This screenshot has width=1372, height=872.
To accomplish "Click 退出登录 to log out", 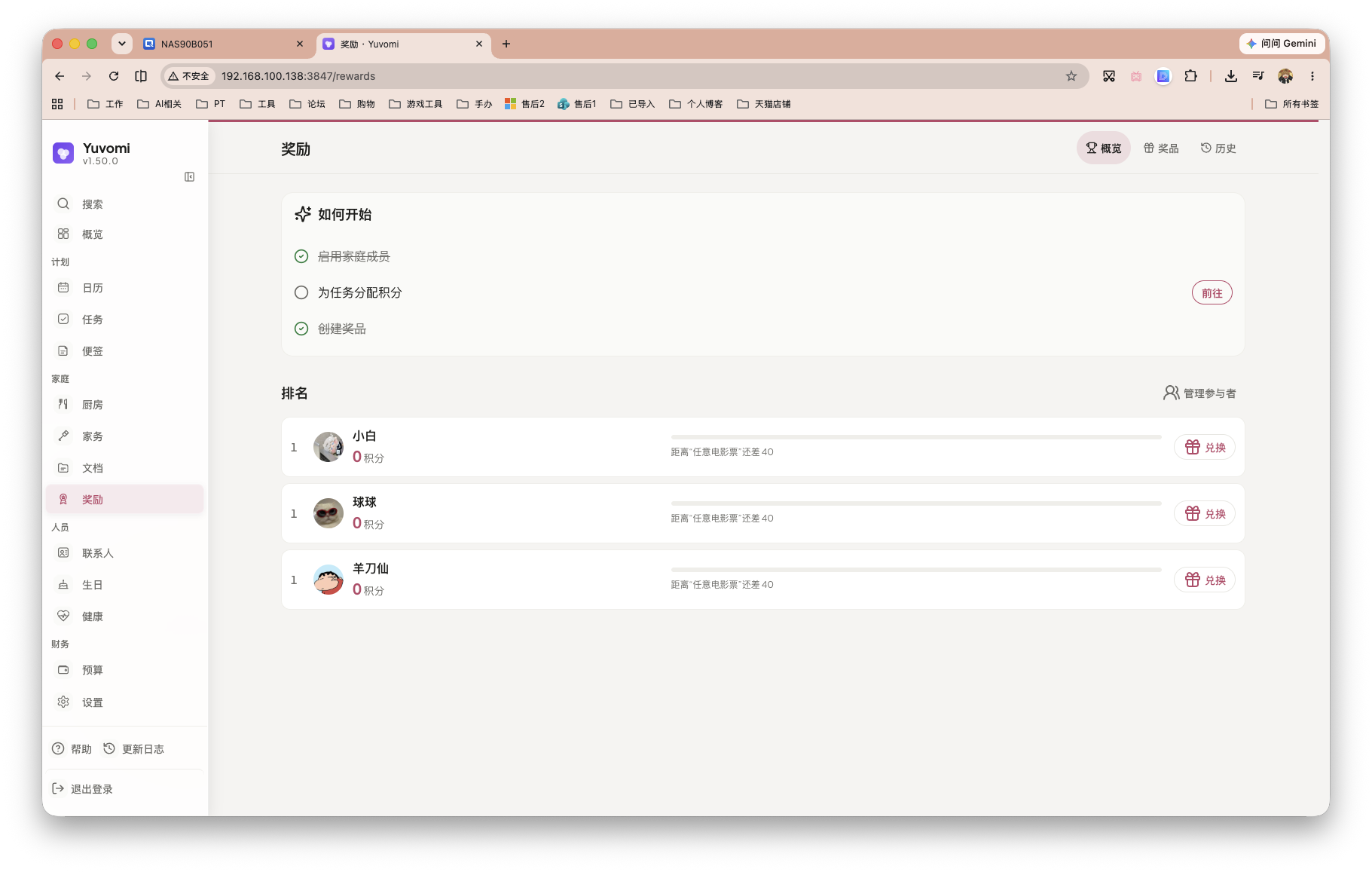I will [x=82, y=789].
